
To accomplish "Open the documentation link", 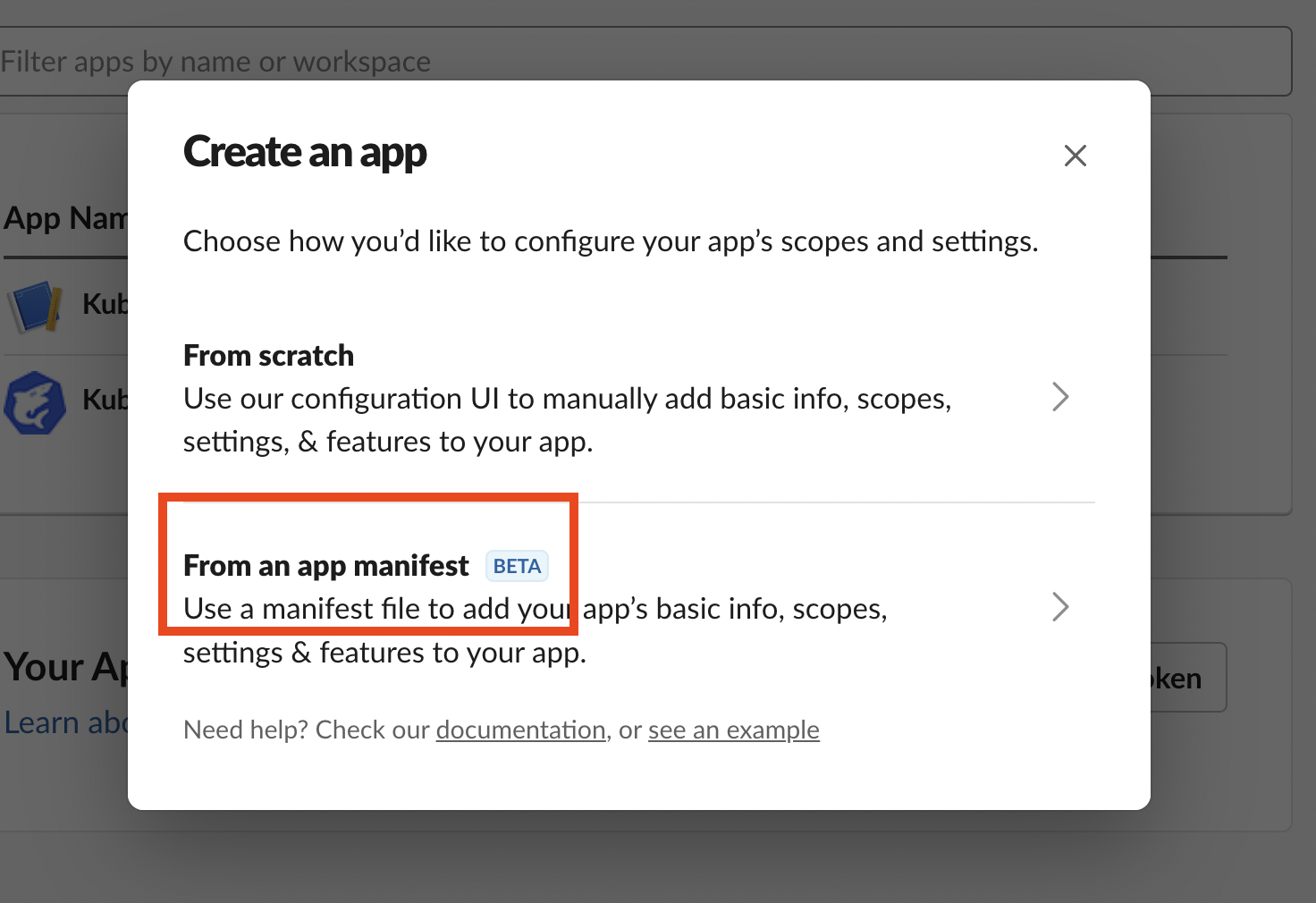I will tap(520, 730).
